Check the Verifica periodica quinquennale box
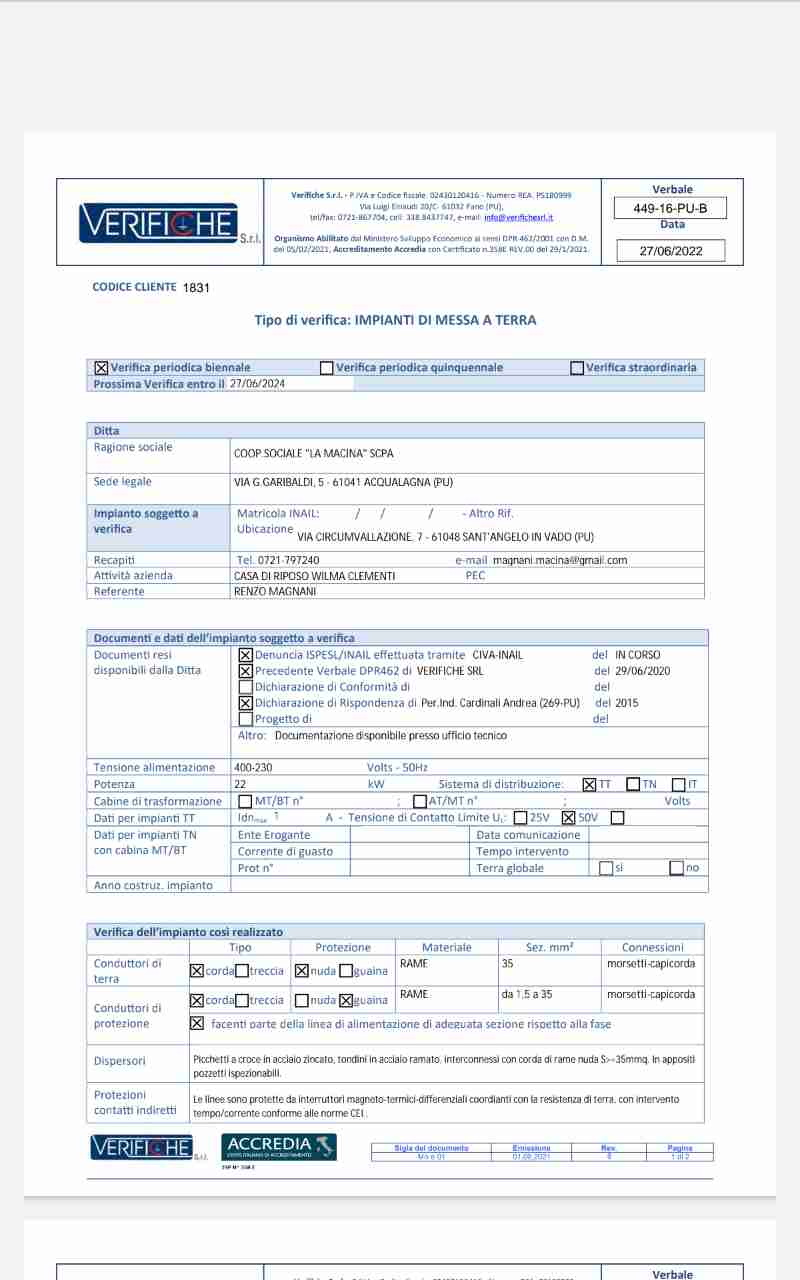Viewport: 800px width, 1280px height. [x=327, y=368]
